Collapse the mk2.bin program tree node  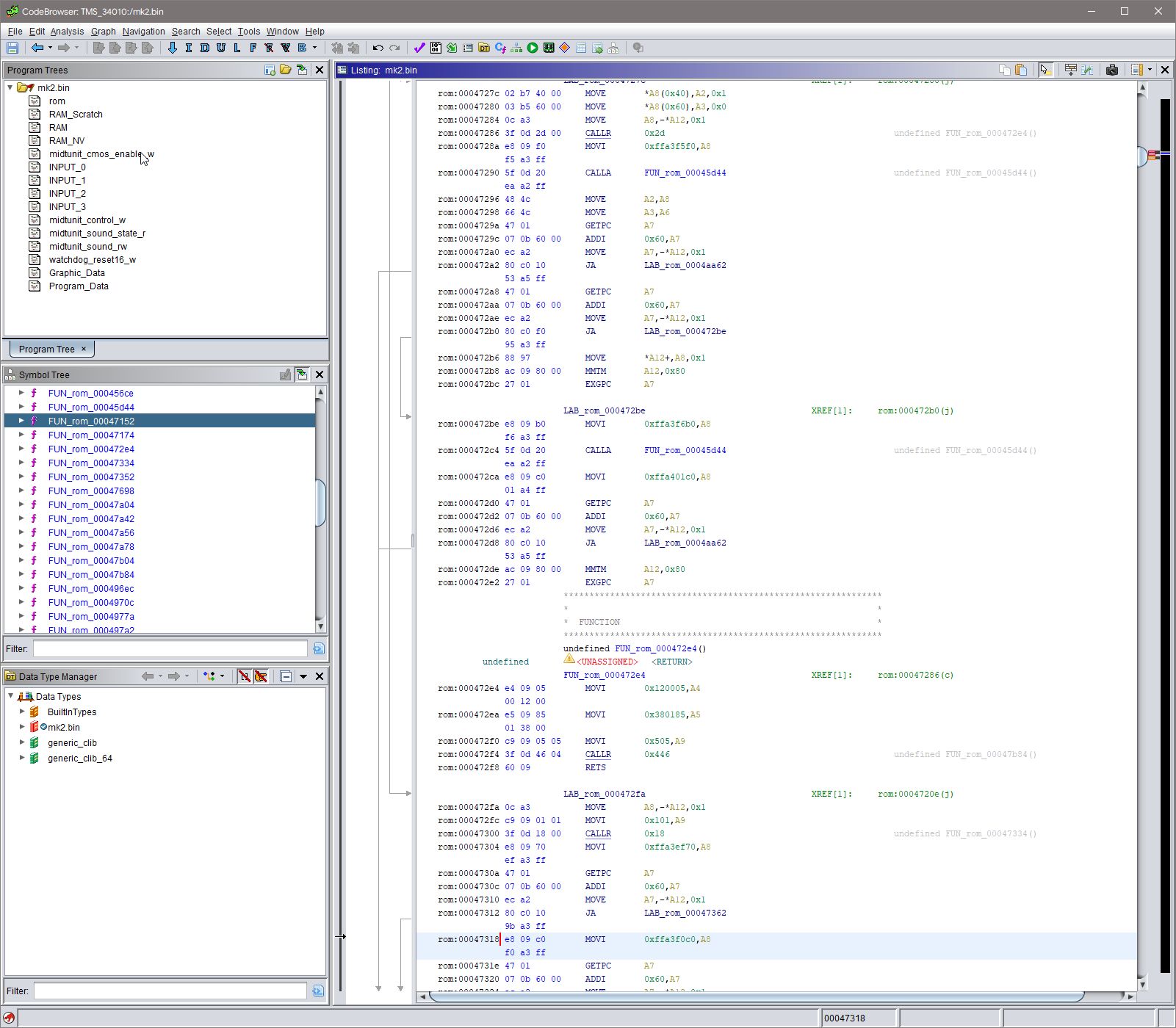click(x=10, y=87)
